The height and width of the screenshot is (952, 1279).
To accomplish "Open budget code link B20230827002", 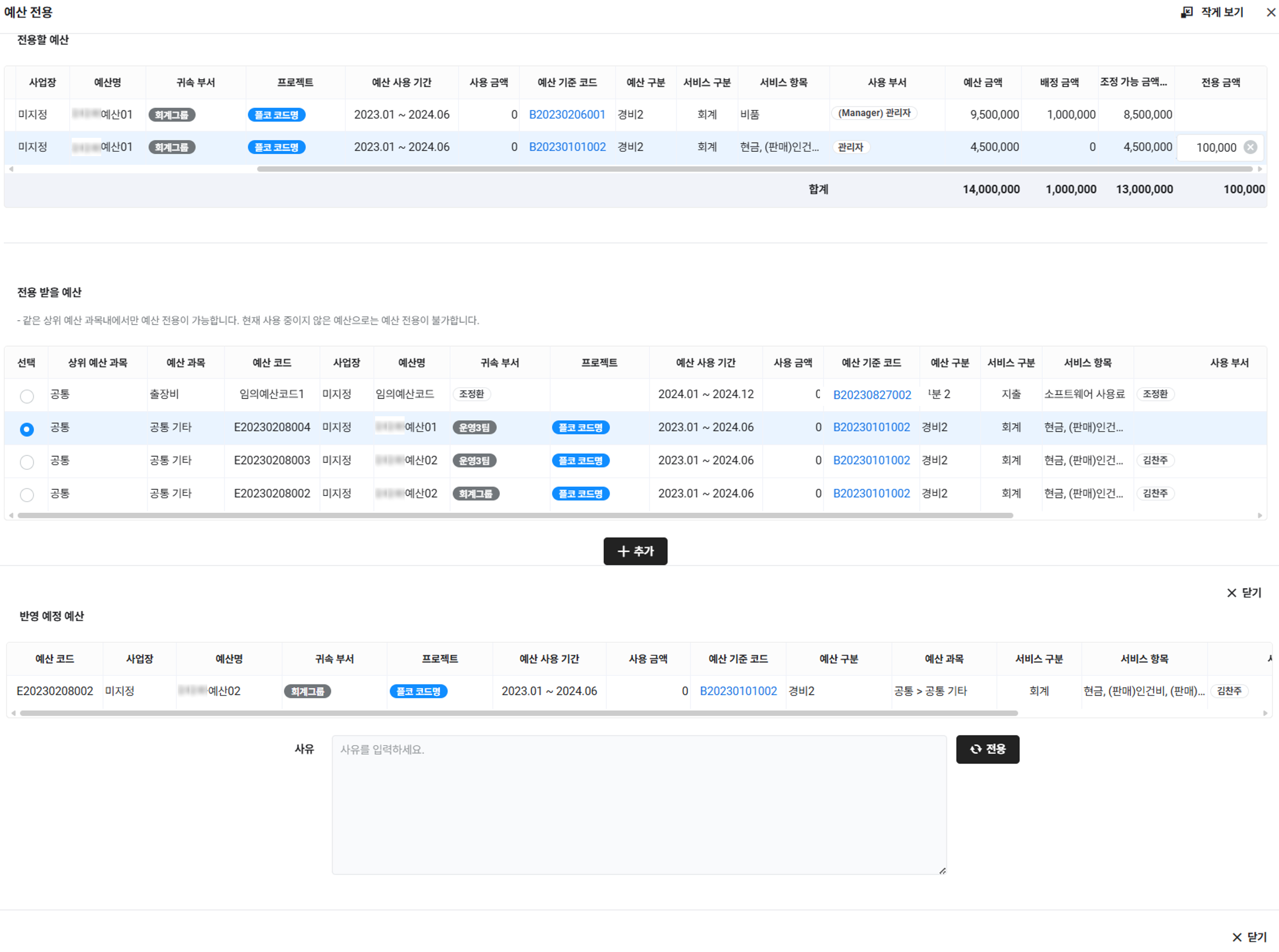I will click(872, 395).
